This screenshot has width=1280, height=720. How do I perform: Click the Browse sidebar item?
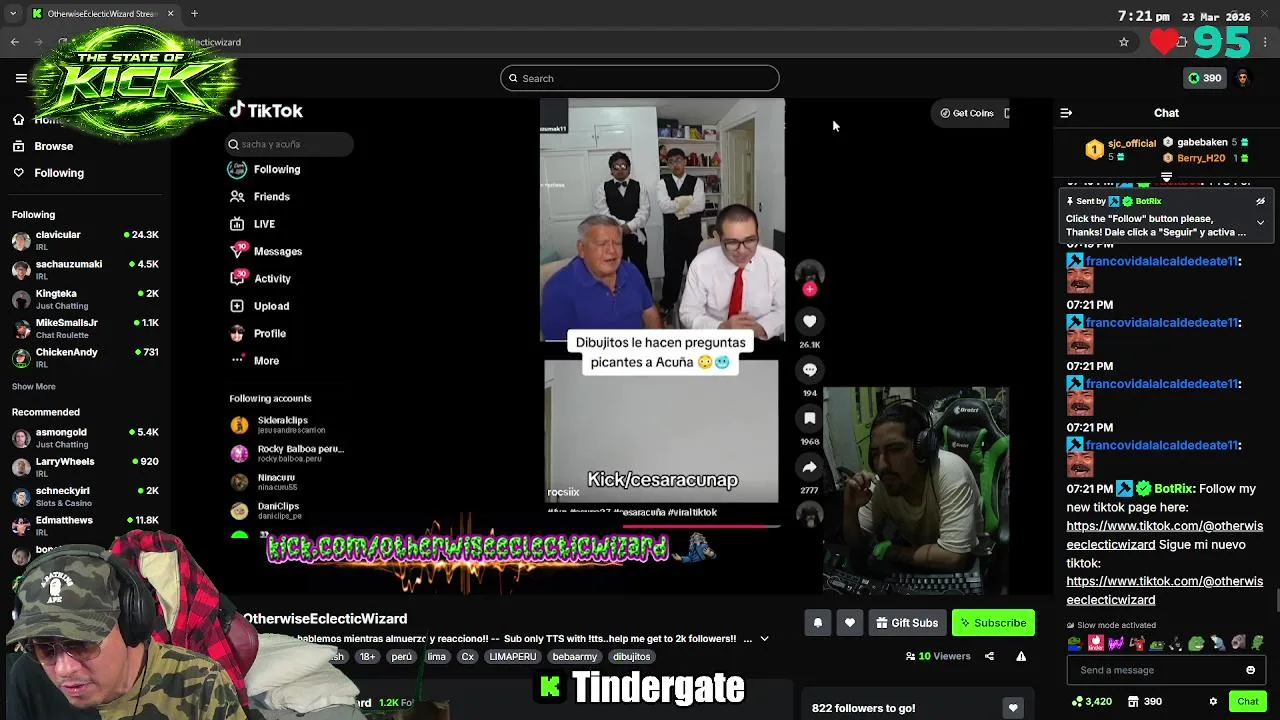pos(43,146)
